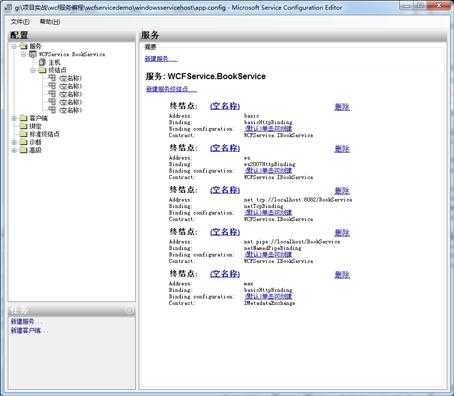
Task: Click the net.pipe://localhost/BookService address text
Action: (x=292, y=242)
